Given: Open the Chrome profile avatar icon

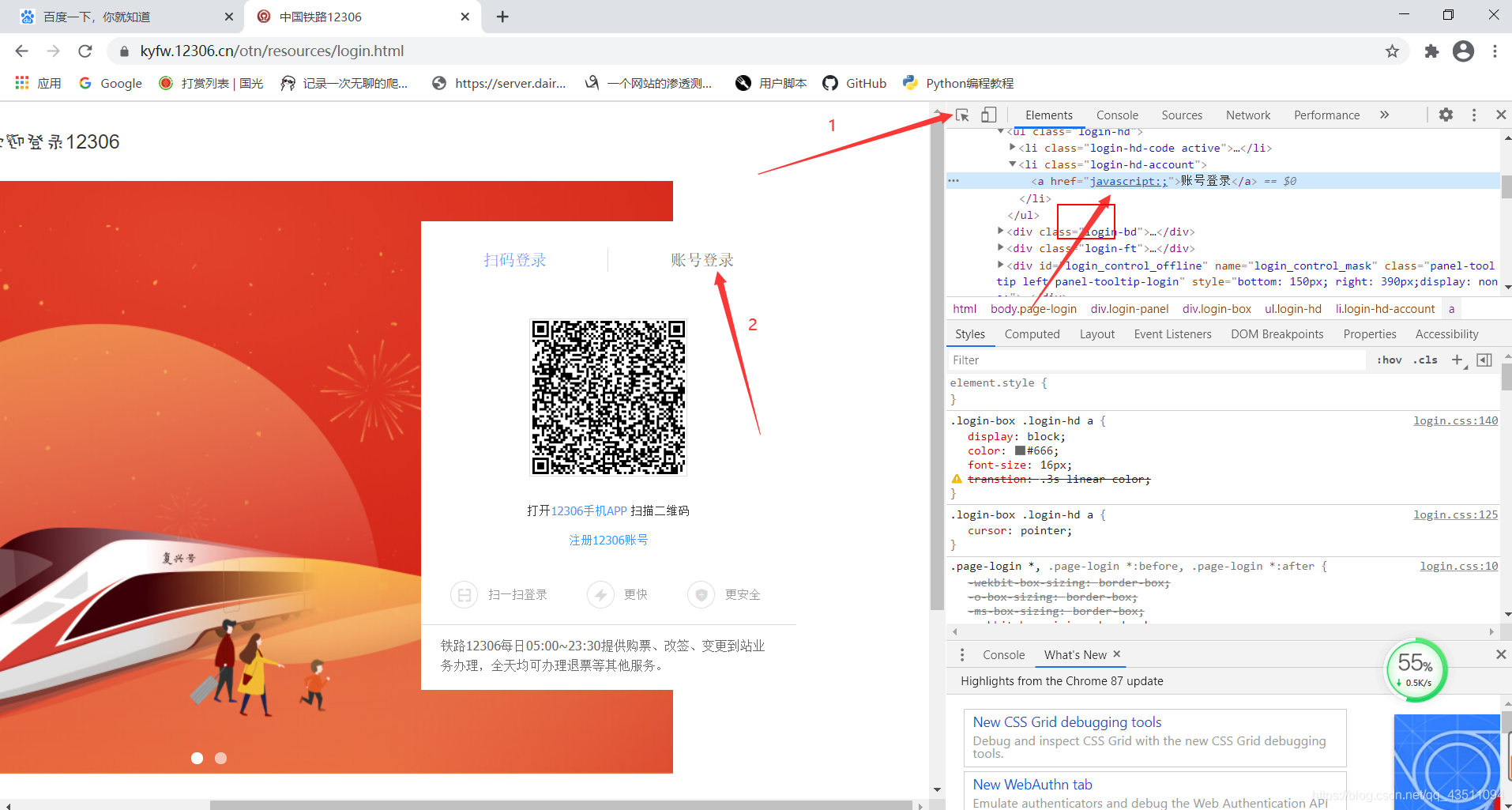Looking at the screenshot, I should [x=1463, y=51].
